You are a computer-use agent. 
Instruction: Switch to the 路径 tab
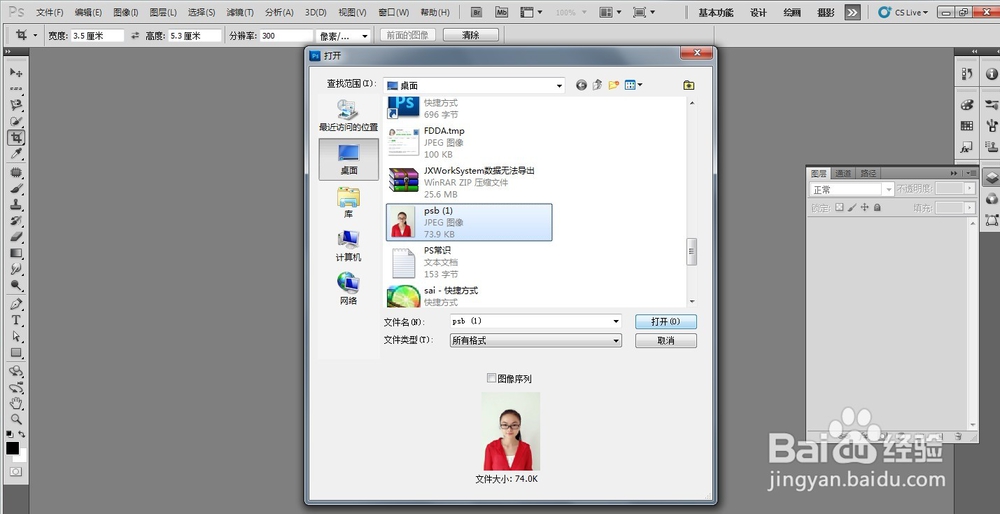tap(869, 173)
